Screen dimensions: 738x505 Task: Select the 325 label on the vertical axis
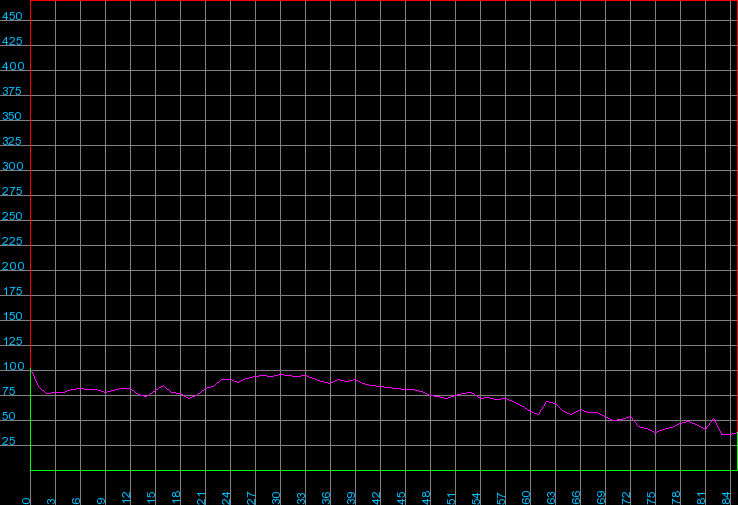[11, 141]
